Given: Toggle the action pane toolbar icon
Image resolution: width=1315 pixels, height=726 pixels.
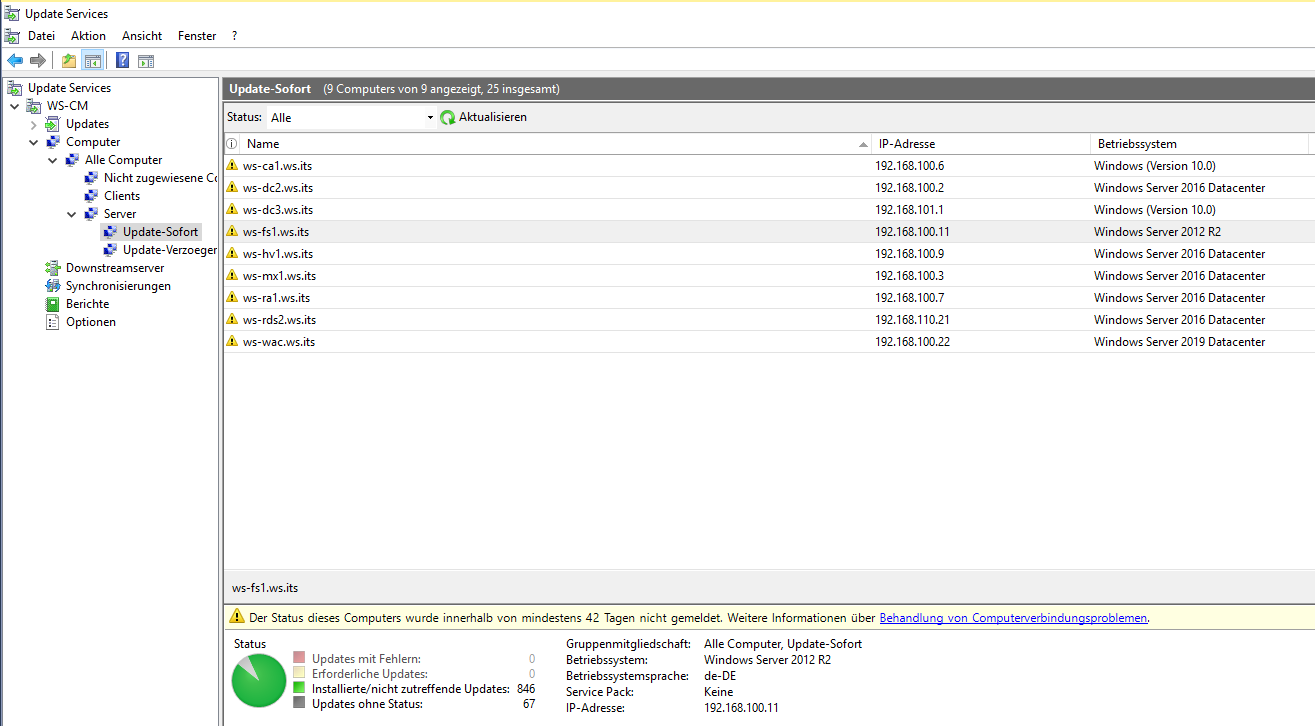Looking at the screenshot, I should coord(146,61).
